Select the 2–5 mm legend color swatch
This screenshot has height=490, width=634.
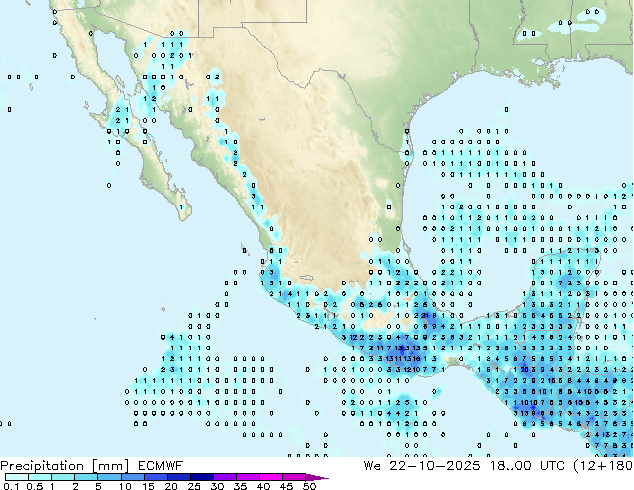[x=86, y=477]
